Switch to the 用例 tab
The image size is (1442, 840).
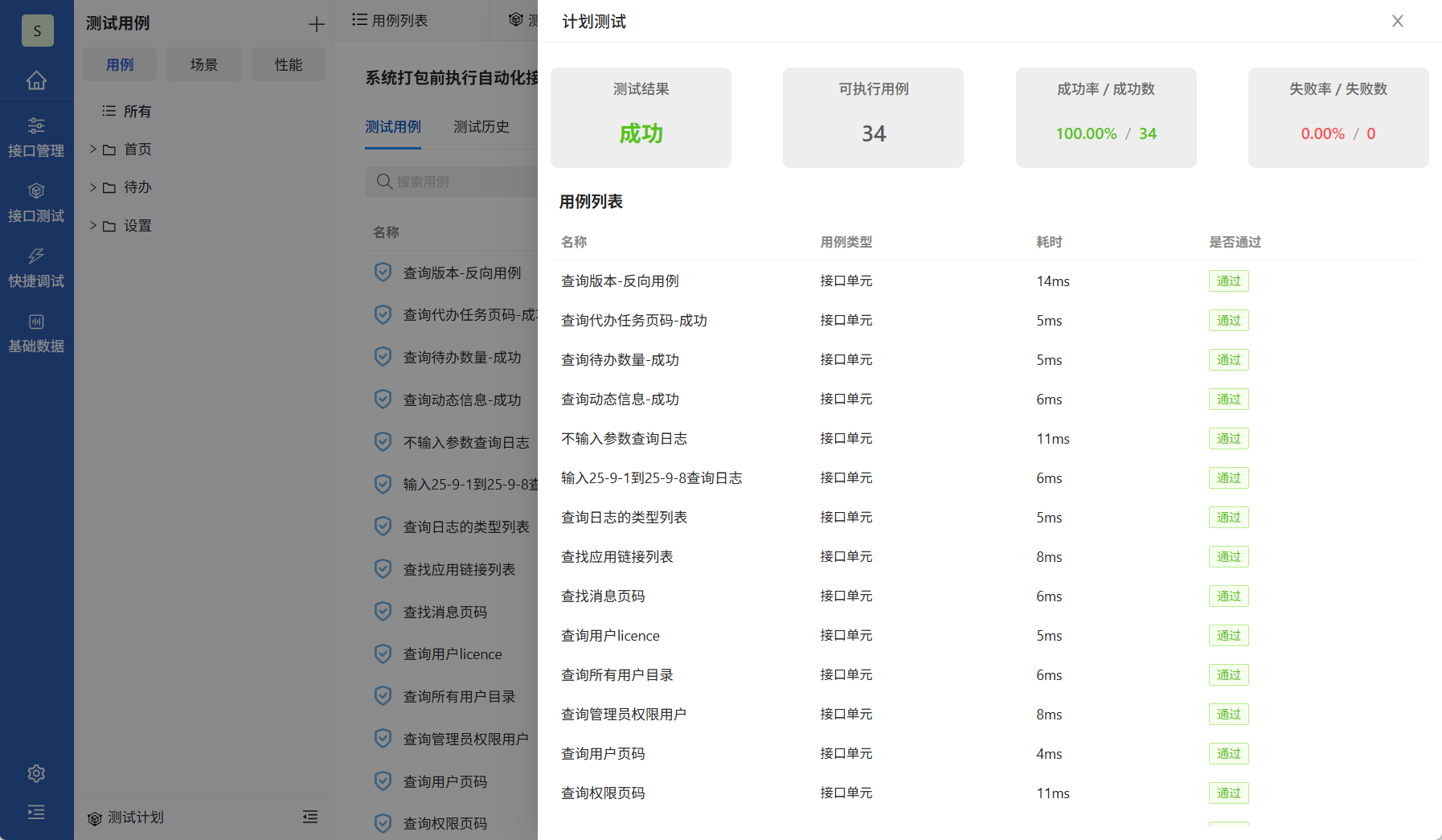pos(120,64)
